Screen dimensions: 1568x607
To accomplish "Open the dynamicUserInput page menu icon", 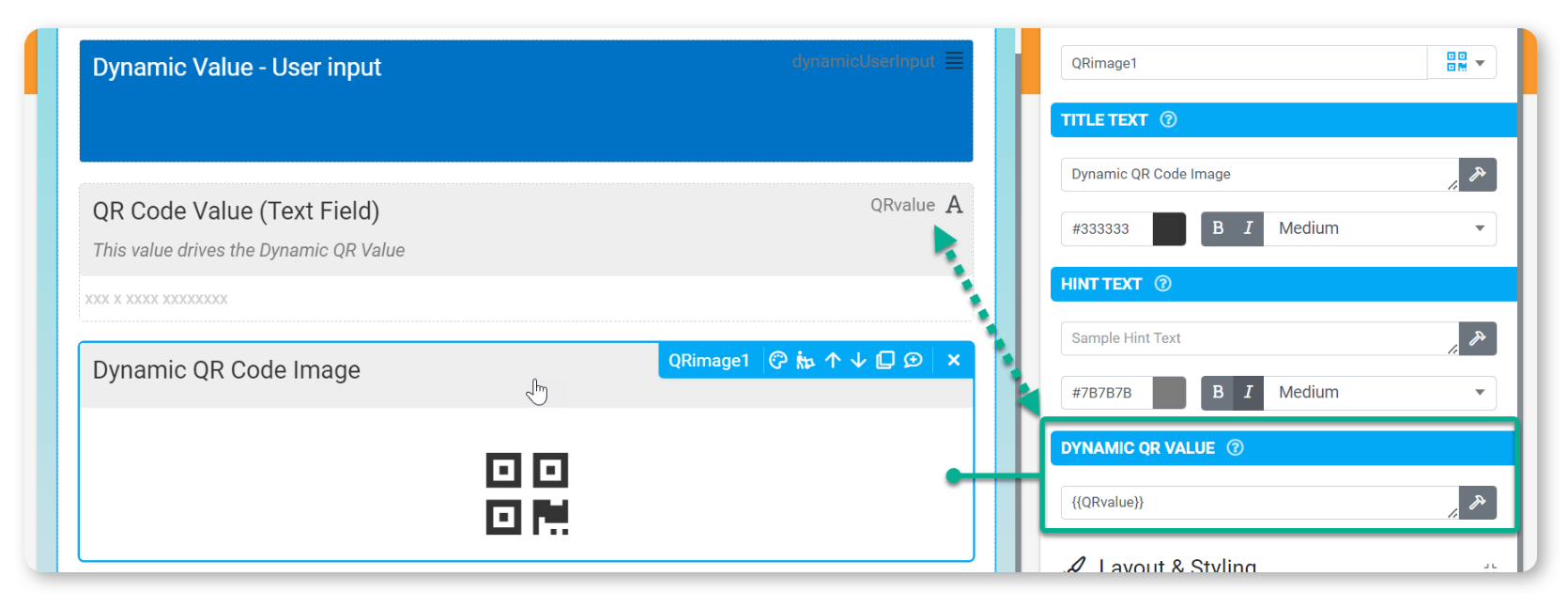I will click(x=954, y=61).
